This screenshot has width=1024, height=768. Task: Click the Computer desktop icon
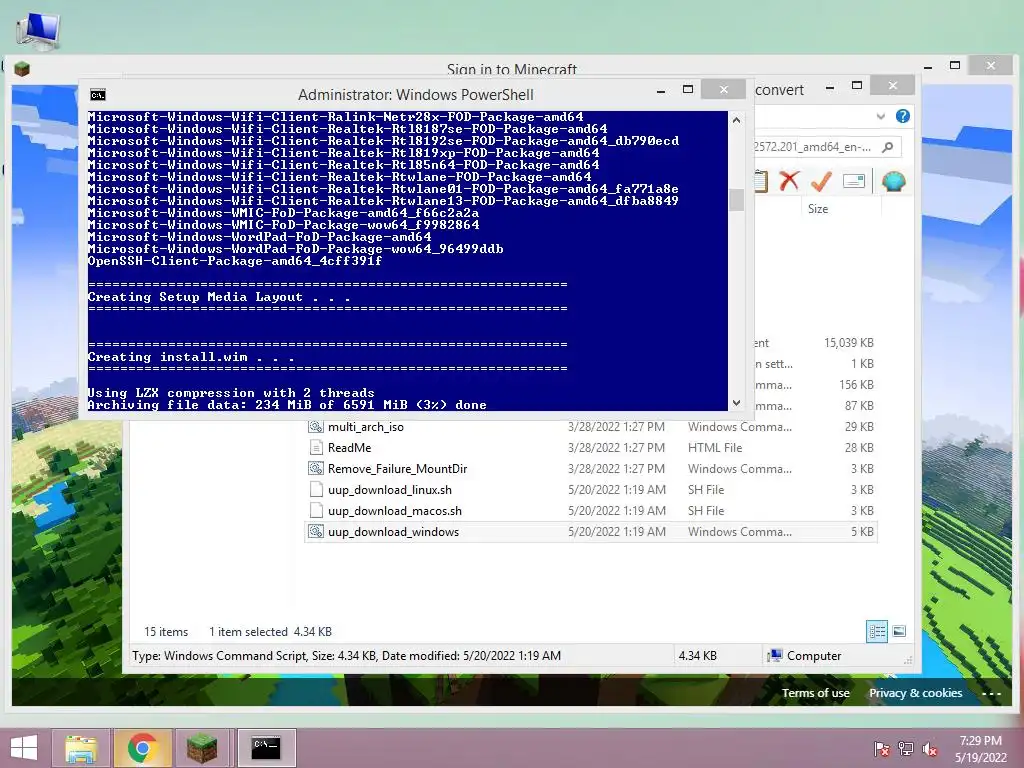pyautogui.click(x=38, y=31)
